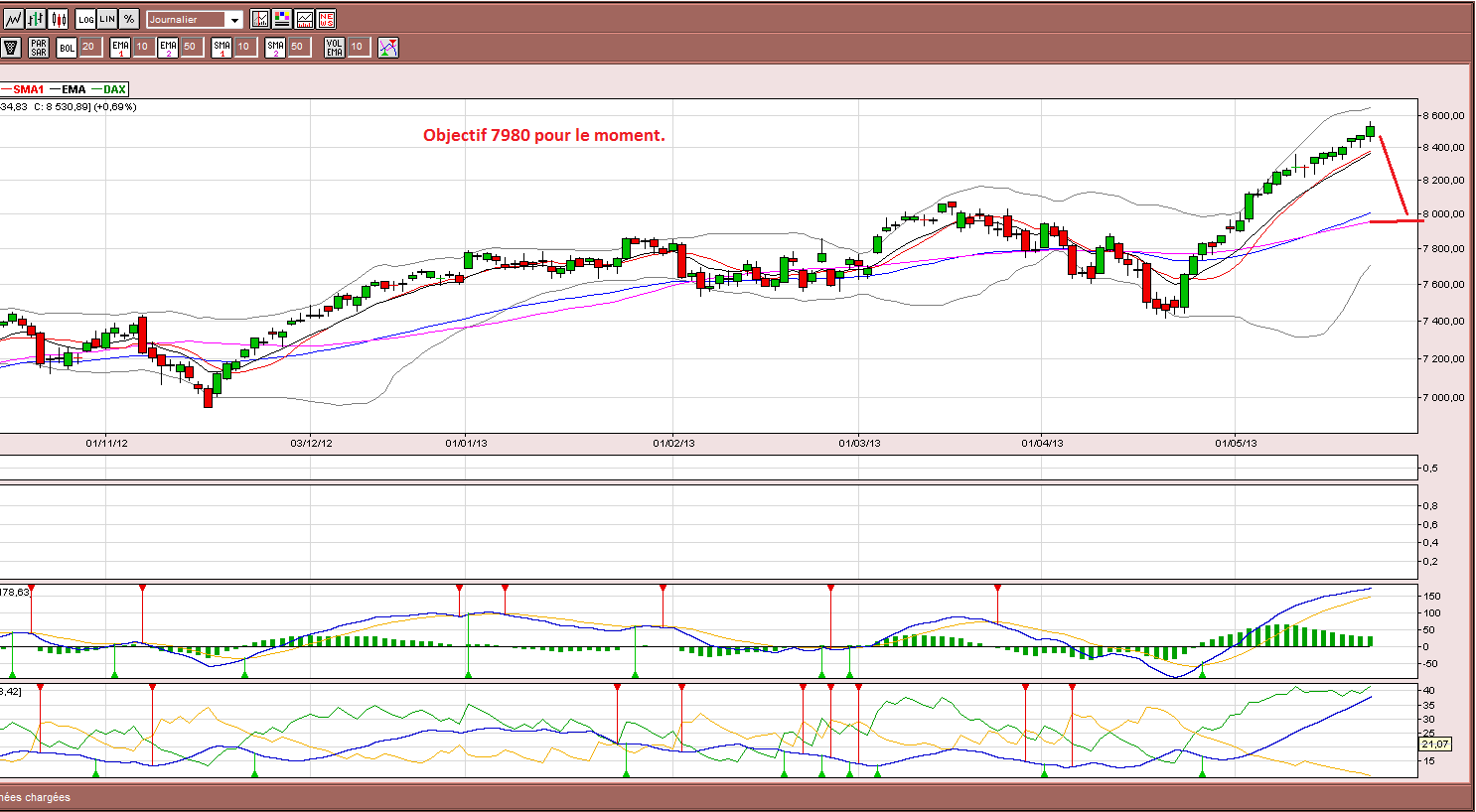This screenshot has width=1476, height=812.
Task: Click the EMA 1 period field
Action: tap(143, 47)
